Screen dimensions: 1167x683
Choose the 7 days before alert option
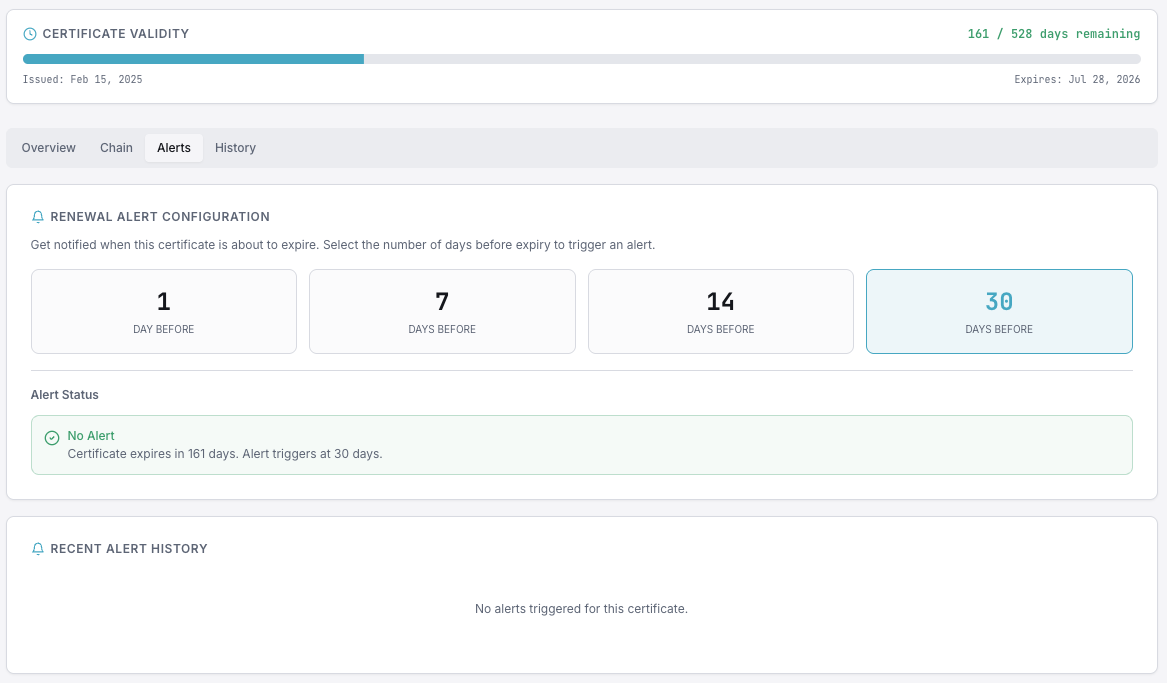(442, 311)
